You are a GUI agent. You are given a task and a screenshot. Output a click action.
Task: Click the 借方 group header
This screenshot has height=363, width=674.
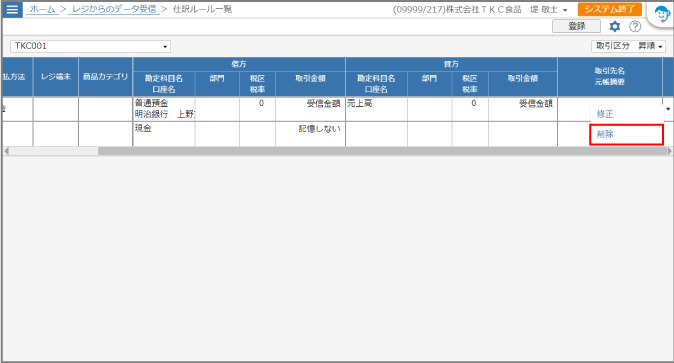[x=239, y=64]
